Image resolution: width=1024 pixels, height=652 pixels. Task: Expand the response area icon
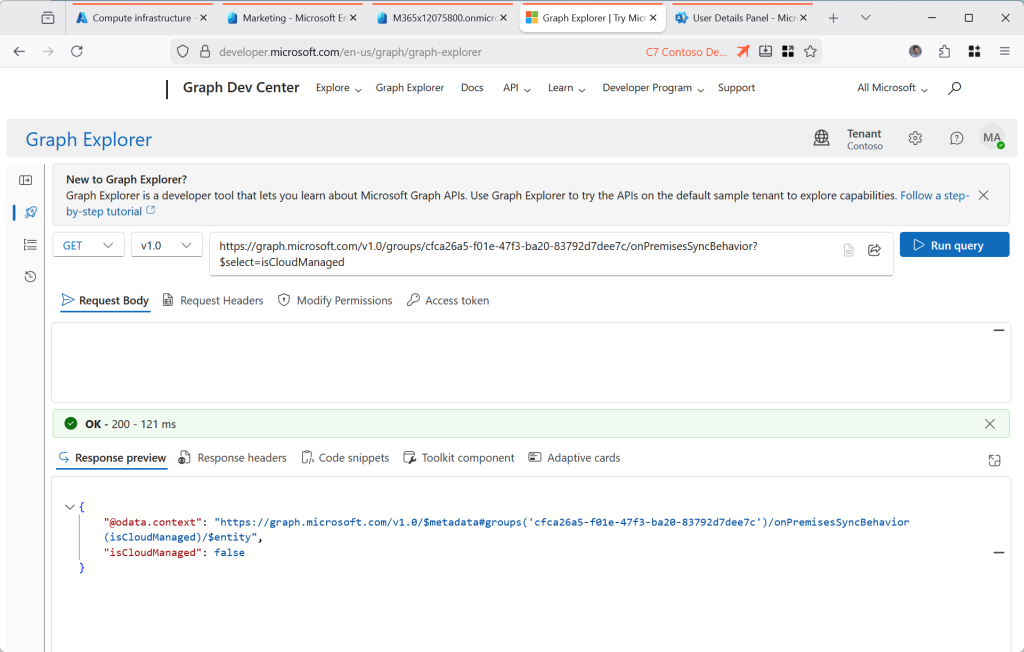coord(993,460)
